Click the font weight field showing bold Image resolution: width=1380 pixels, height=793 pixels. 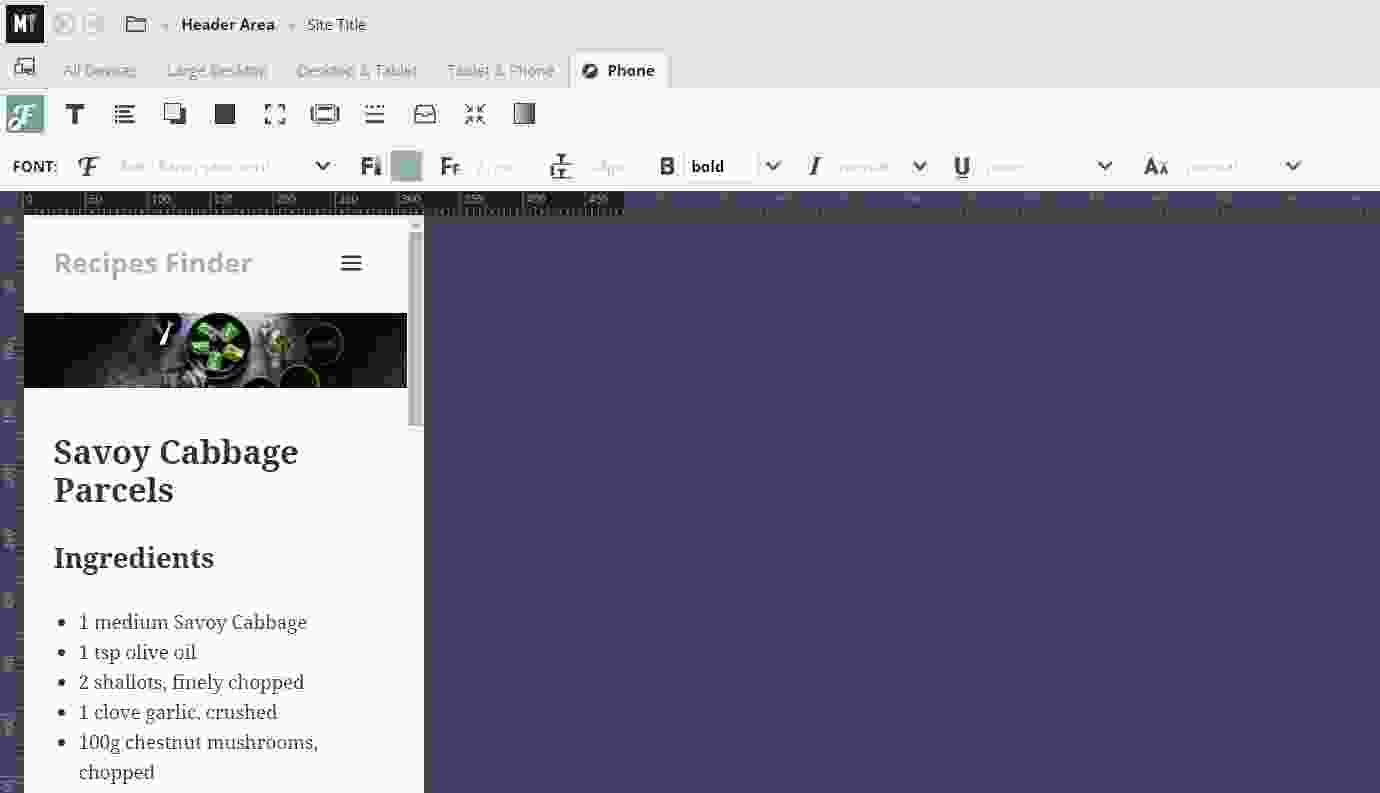click(x=720, y=166)
